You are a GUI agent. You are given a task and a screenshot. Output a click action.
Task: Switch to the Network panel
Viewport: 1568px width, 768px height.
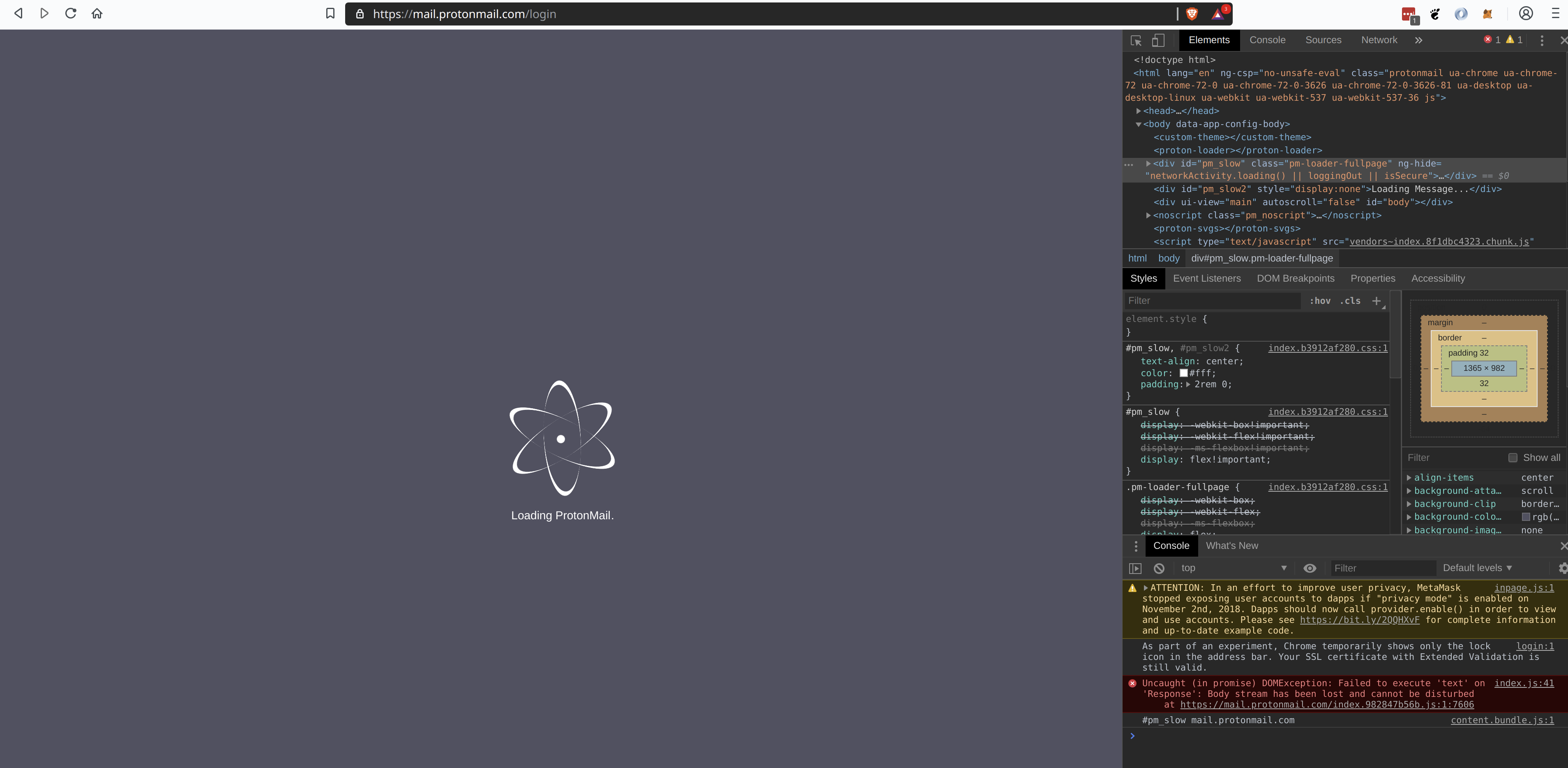click(x=1379, y=40)
